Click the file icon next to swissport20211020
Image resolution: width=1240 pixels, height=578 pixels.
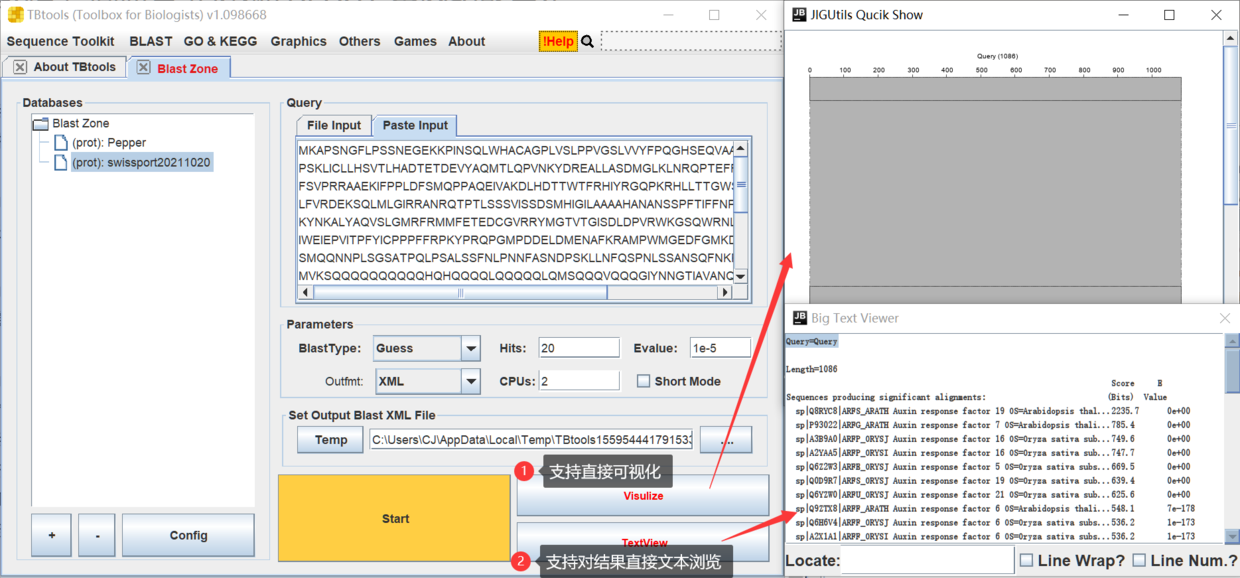point(61,162)
